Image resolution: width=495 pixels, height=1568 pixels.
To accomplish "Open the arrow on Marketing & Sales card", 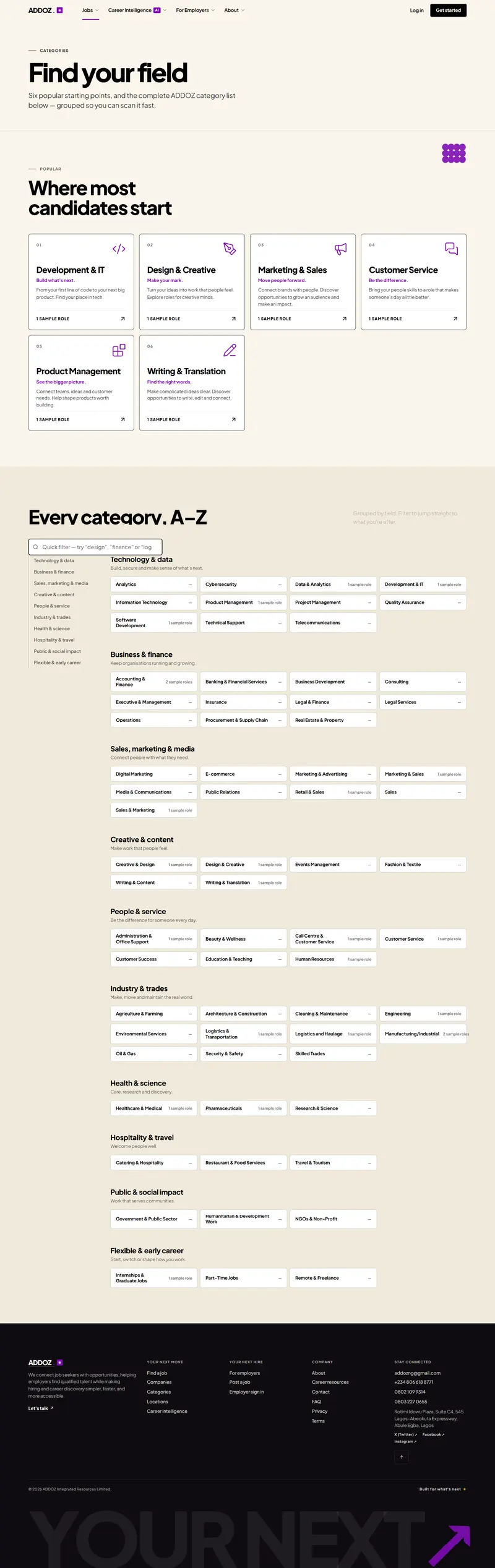I will pyautogui.click(x=345, y=319).
